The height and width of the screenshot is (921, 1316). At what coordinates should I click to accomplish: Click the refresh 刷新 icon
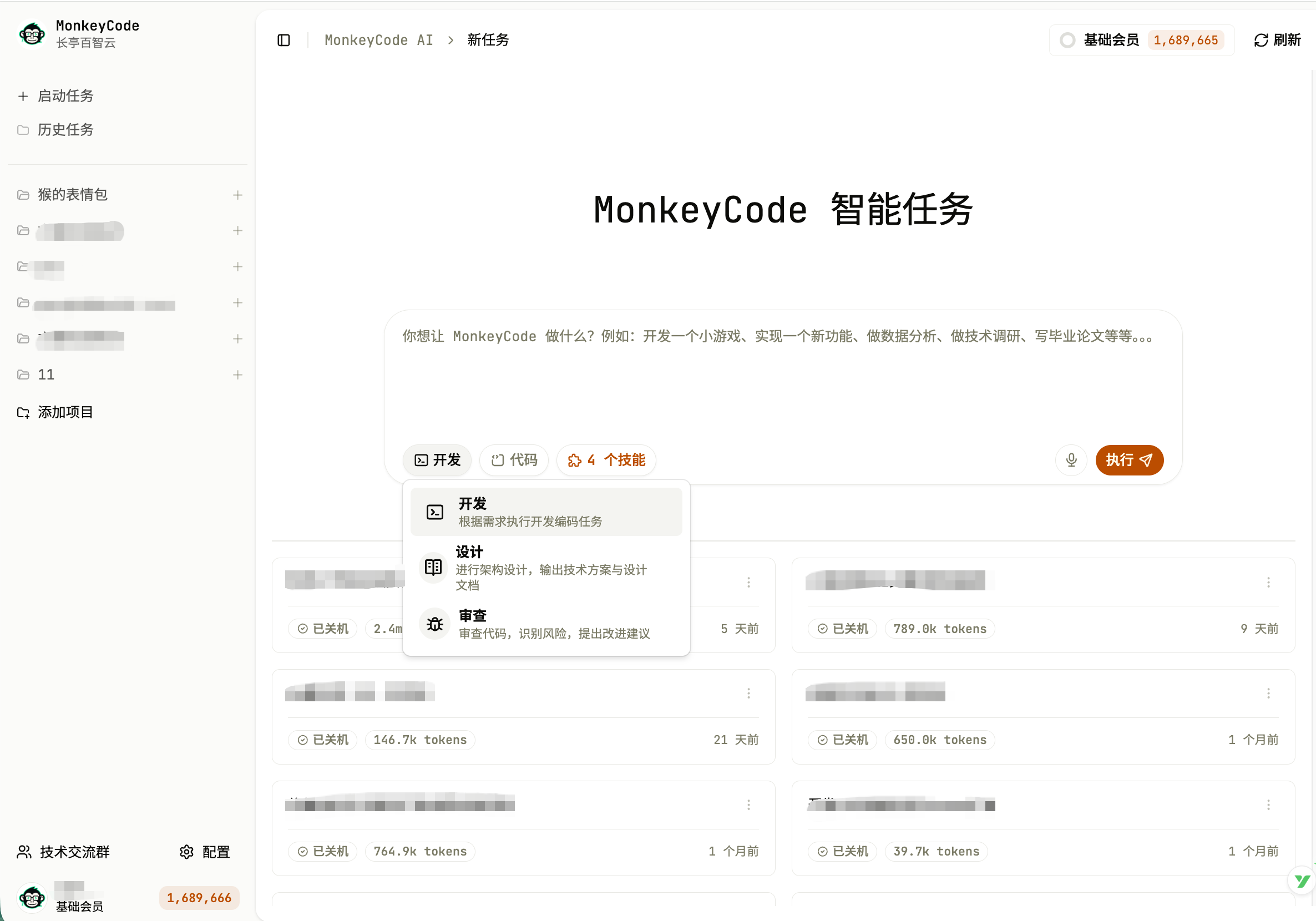pos(1261,40)
